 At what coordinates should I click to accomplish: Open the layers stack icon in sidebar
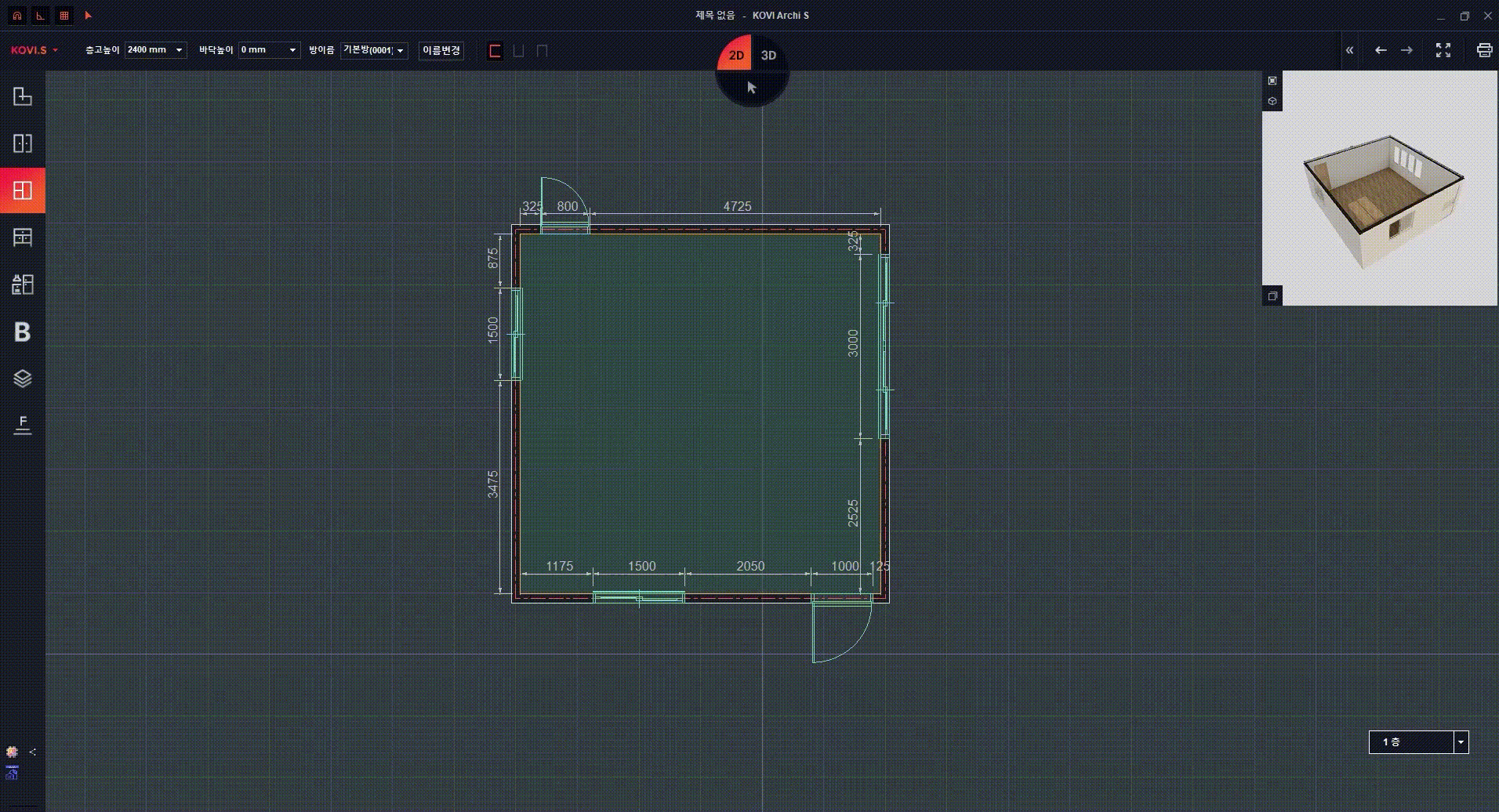(23, 379)
